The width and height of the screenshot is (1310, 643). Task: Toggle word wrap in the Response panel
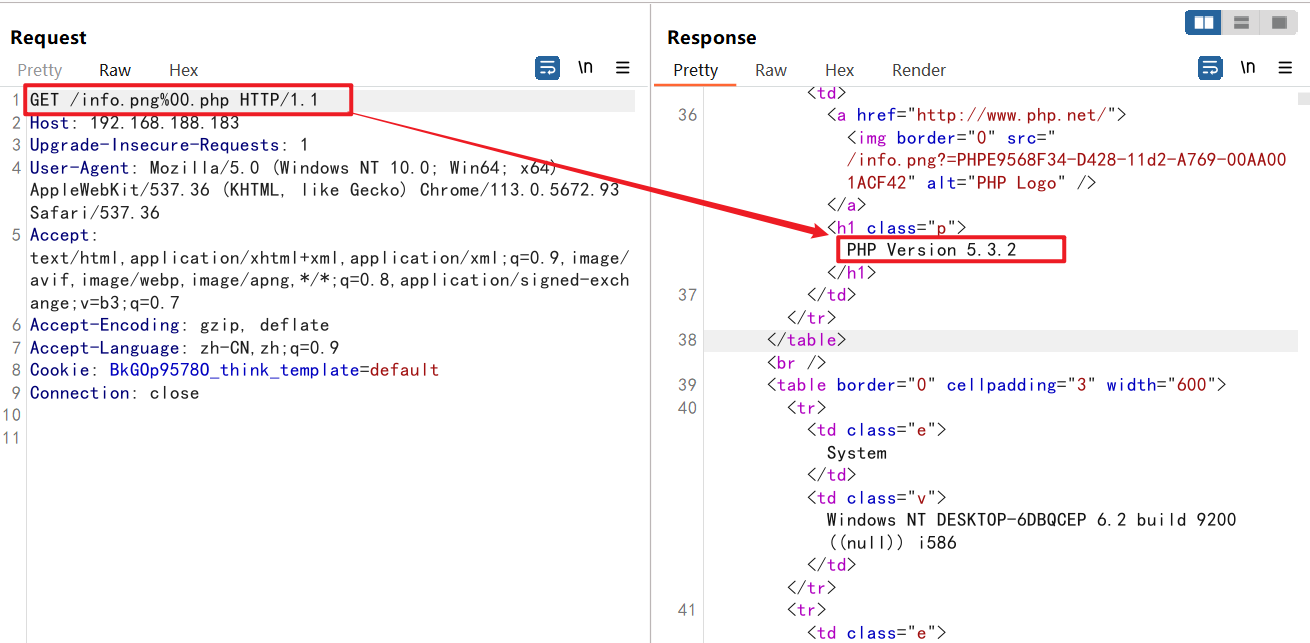1210,68
